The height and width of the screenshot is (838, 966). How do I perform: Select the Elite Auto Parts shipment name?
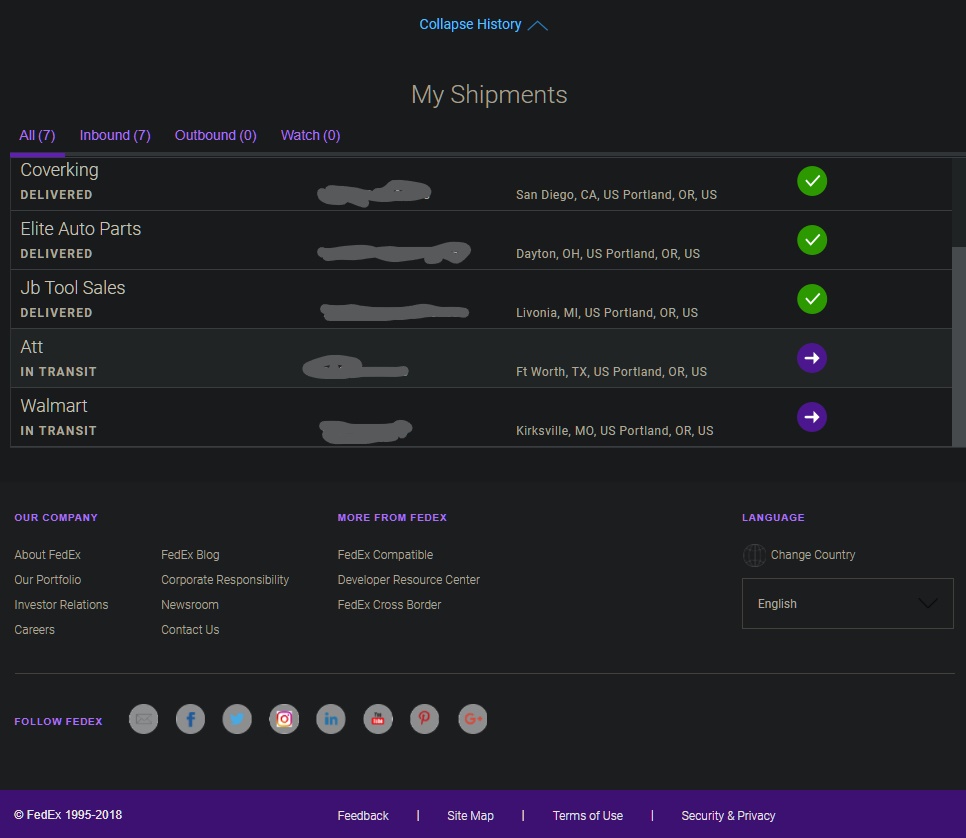(x=81, y=229)
